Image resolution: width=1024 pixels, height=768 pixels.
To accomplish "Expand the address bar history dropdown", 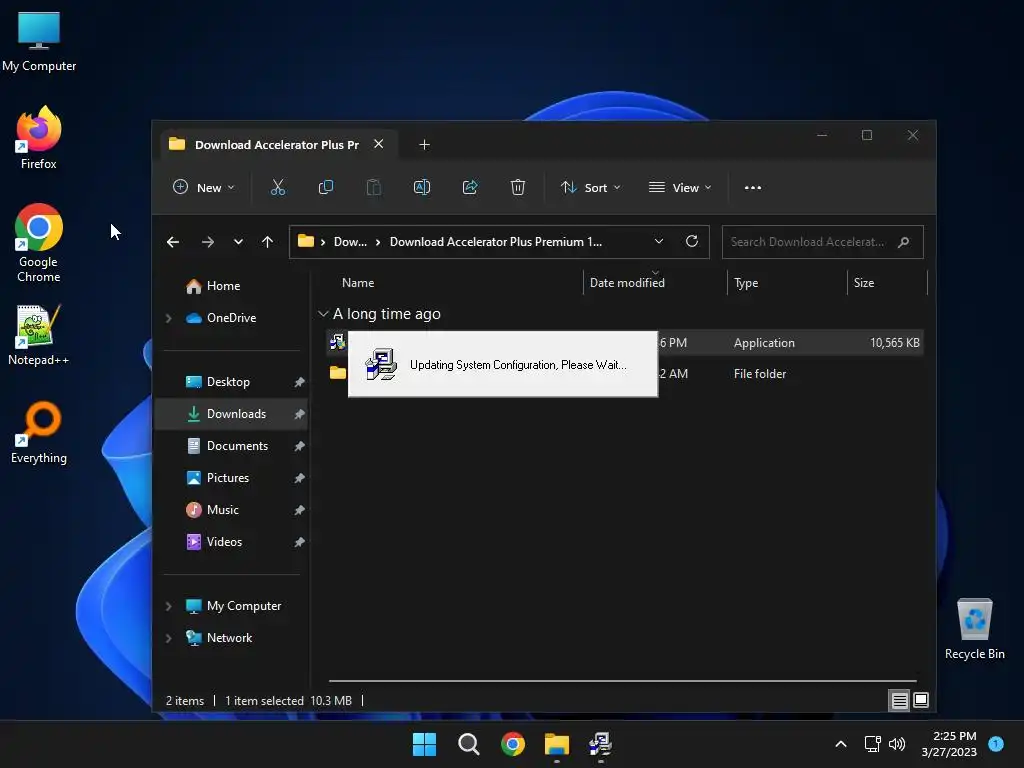I will 659,242.
